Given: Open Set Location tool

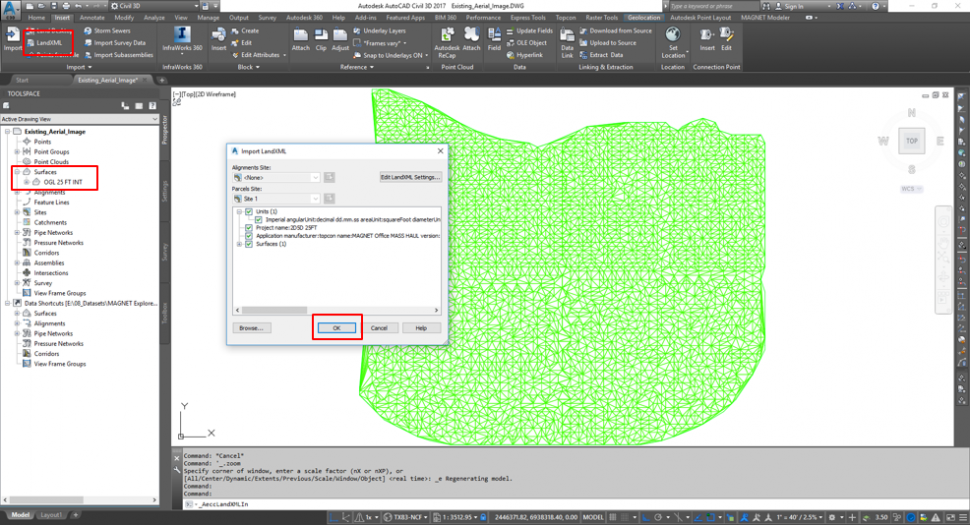Looking at the screenshot, I should pos(673,40).
